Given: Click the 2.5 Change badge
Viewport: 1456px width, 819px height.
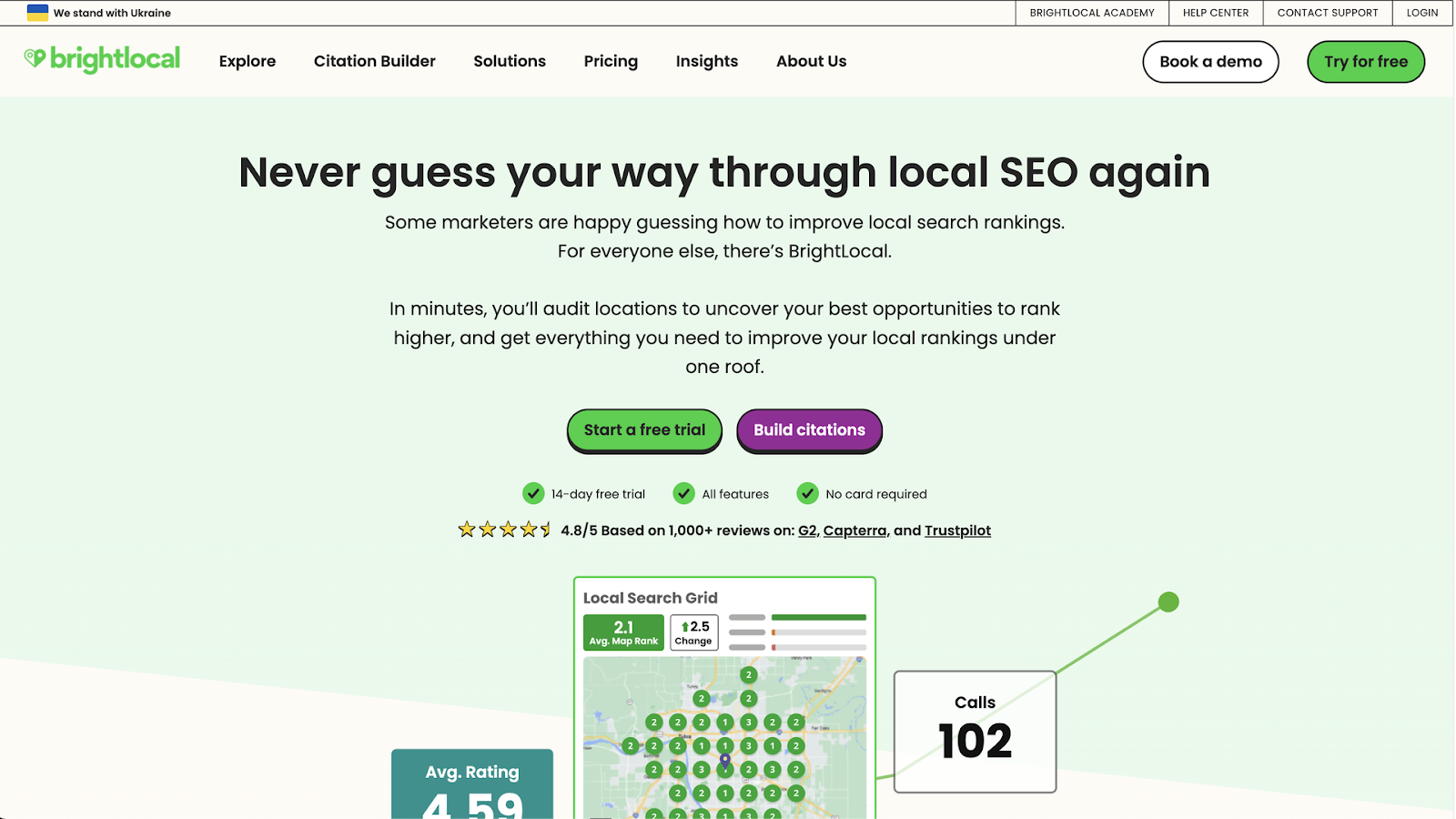Looking at the screenshot, I should pyautogui.click(x=694, y=632).
